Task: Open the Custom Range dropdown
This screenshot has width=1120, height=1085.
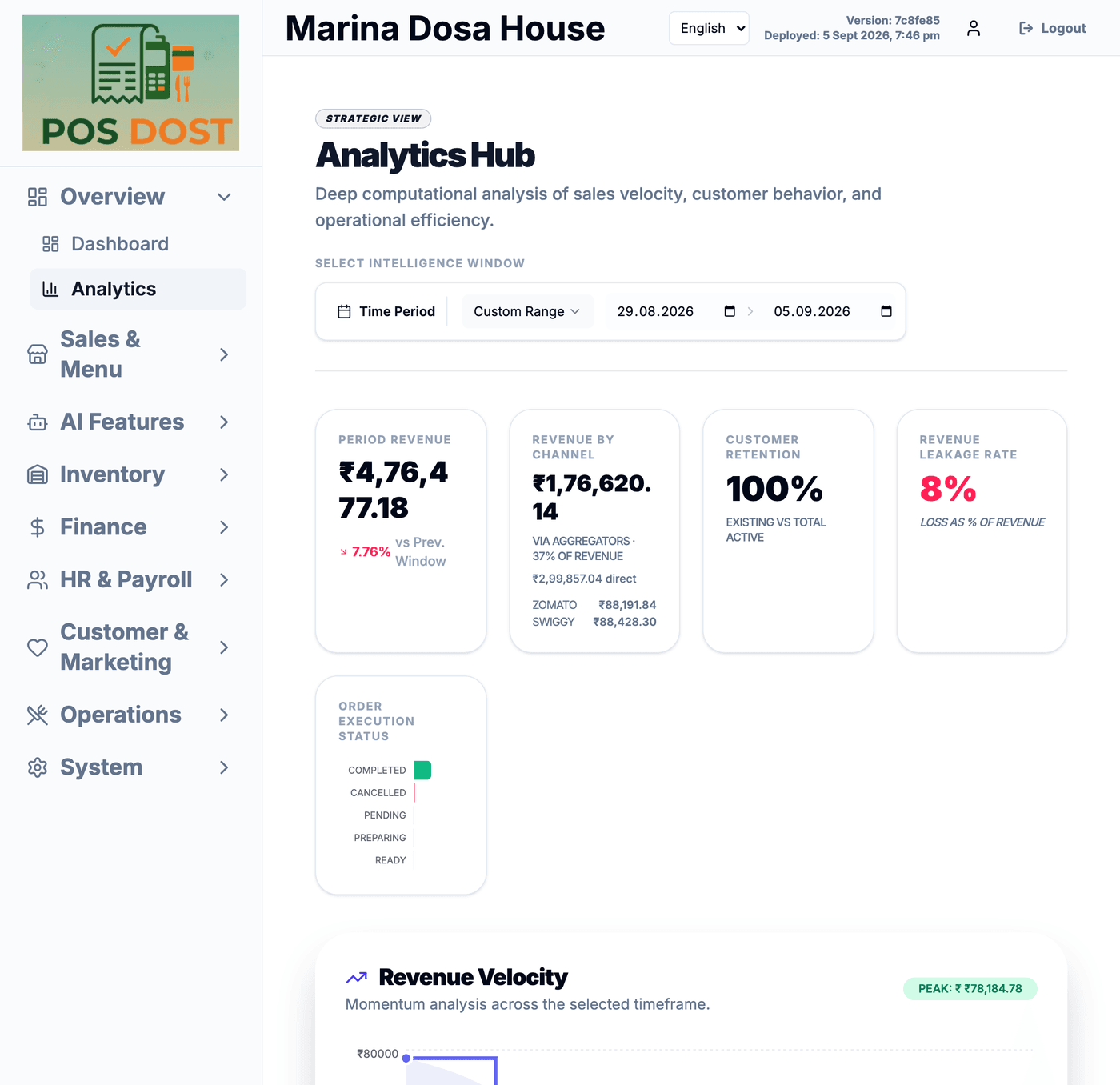Action: [527, 311]
